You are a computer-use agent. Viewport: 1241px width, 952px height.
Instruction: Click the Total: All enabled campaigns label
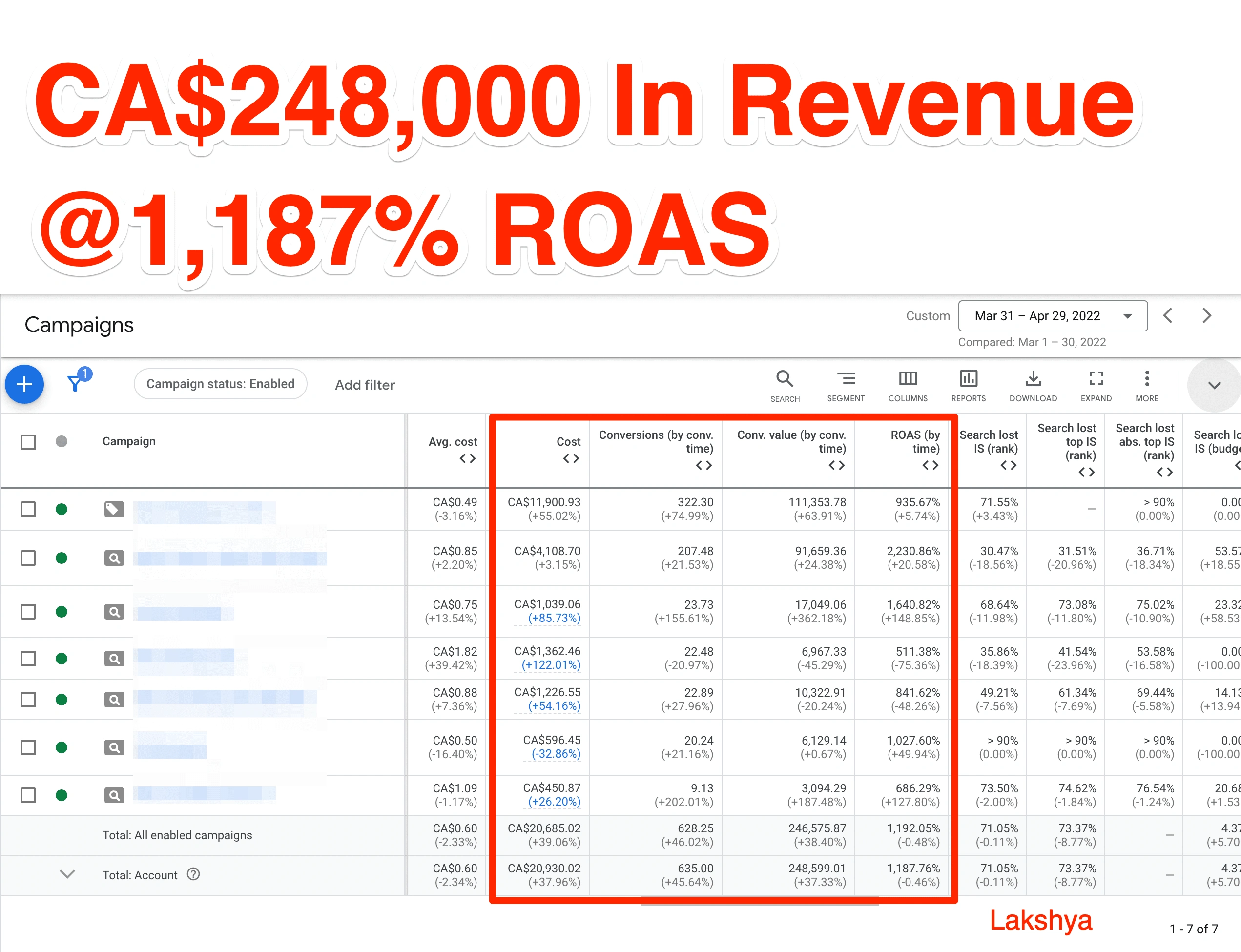(177, 835)
